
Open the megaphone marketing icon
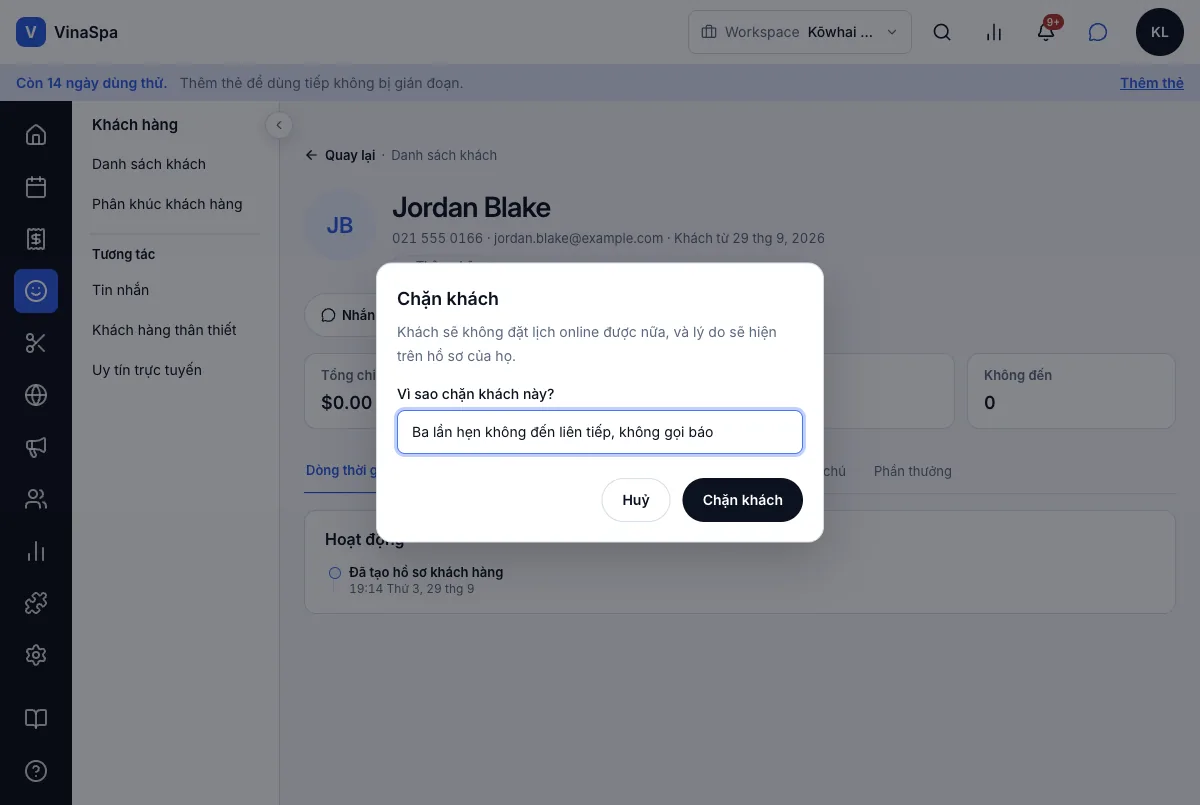[x=36, y=447]
